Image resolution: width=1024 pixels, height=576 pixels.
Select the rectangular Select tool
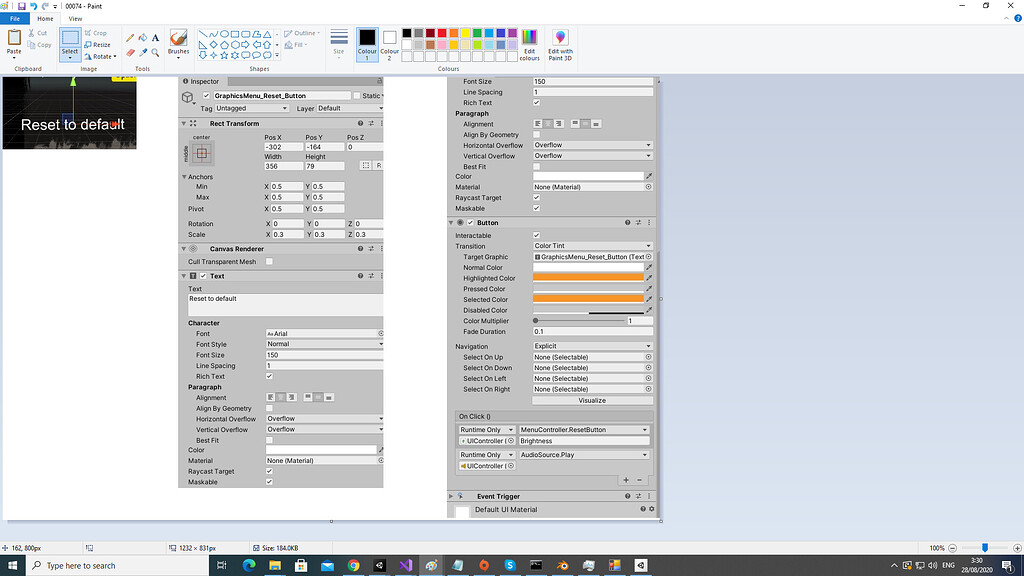click(x=68, y=38)
